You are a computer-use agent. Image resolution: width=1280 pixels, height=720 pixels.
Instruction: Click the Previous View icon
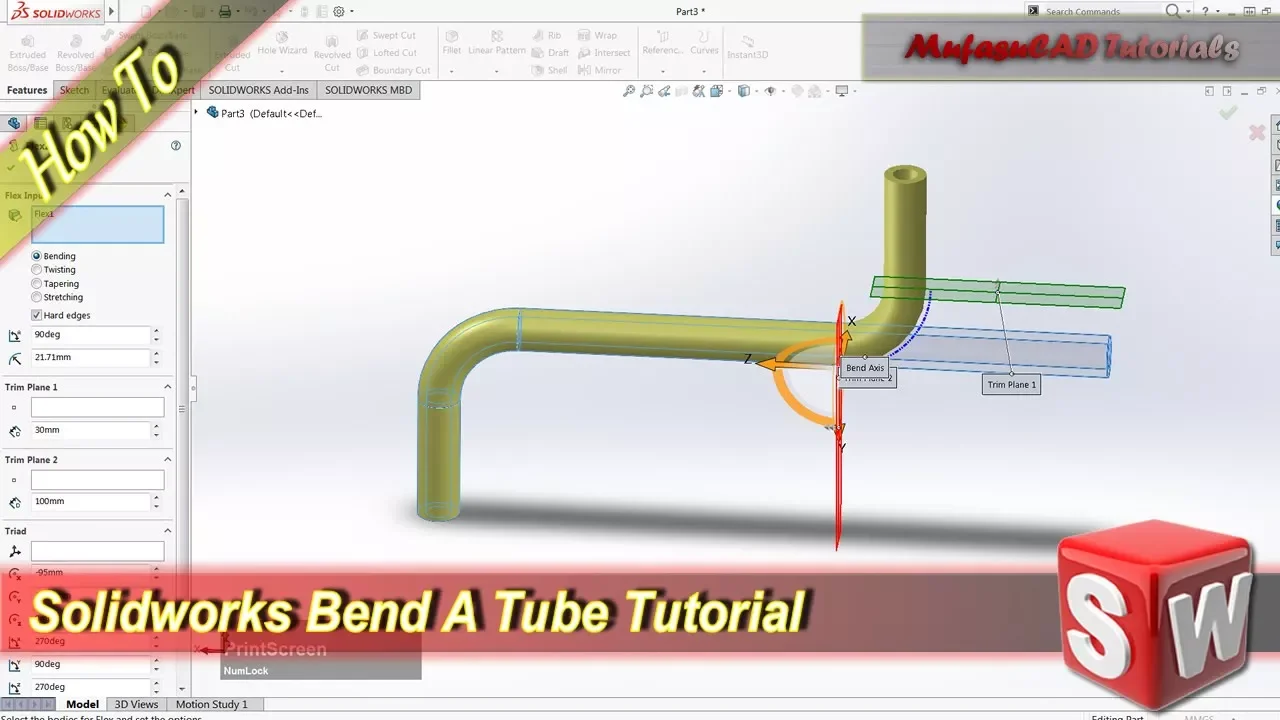(665, 91)
